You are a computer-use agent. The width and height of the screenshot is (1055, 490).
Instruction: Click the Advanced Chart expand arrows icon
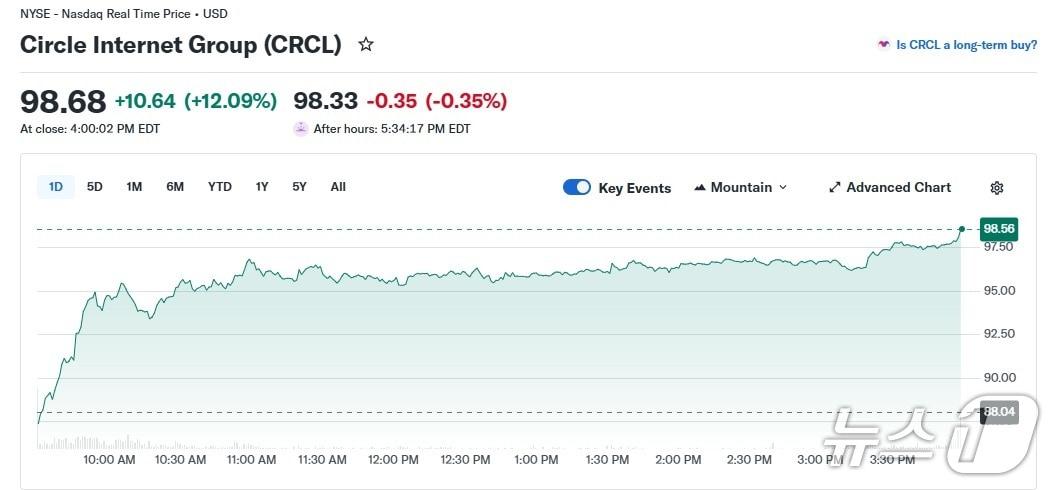click(x=835, y=188)
